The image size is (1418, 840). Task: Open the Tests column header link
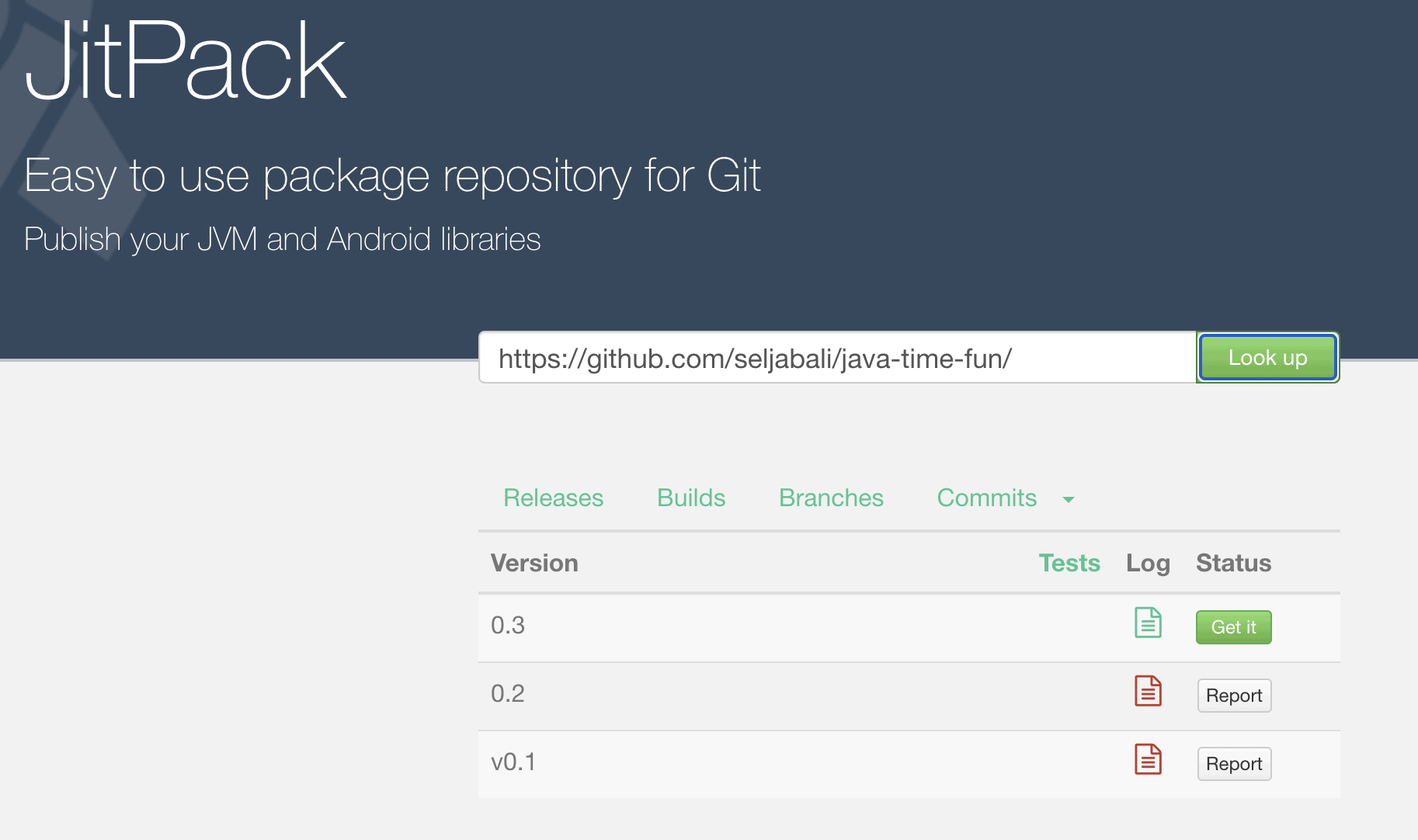coord(1069,563)
